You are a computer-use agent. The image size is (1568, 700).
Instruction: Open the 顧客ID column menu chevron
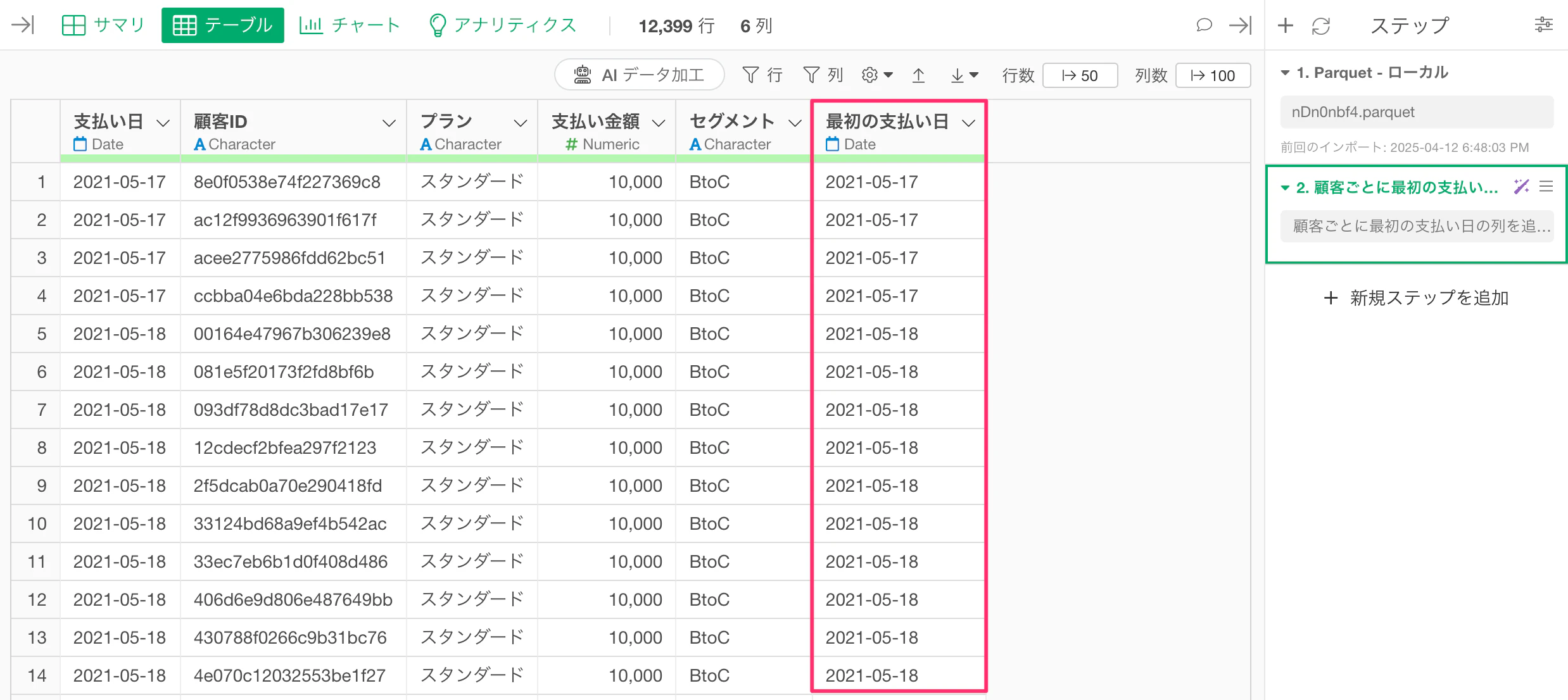(x=389, y=123)
